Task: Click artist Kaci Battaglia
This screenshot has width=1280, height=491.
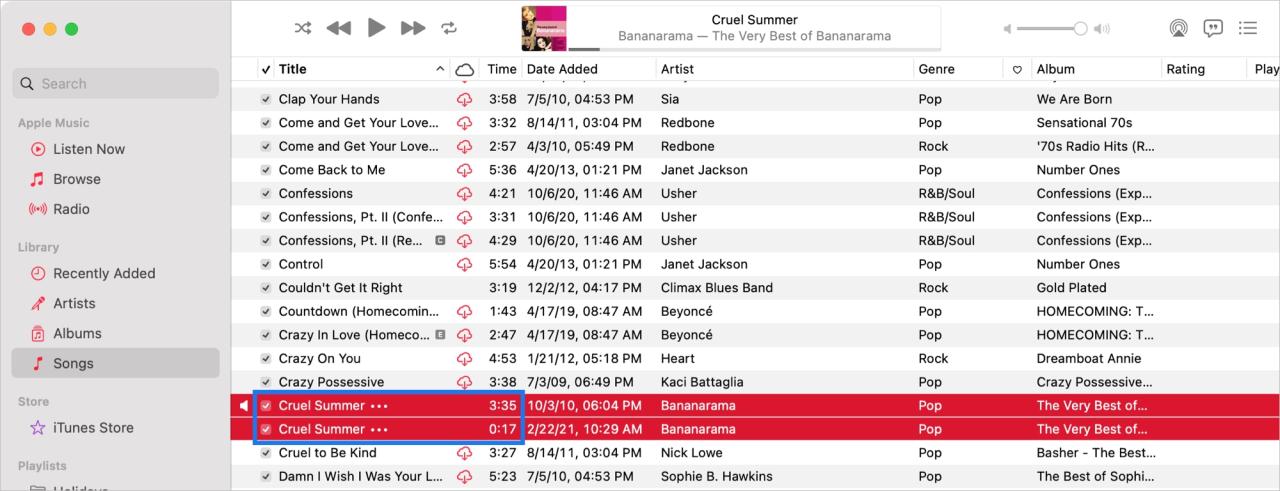Action: (702, 382)
